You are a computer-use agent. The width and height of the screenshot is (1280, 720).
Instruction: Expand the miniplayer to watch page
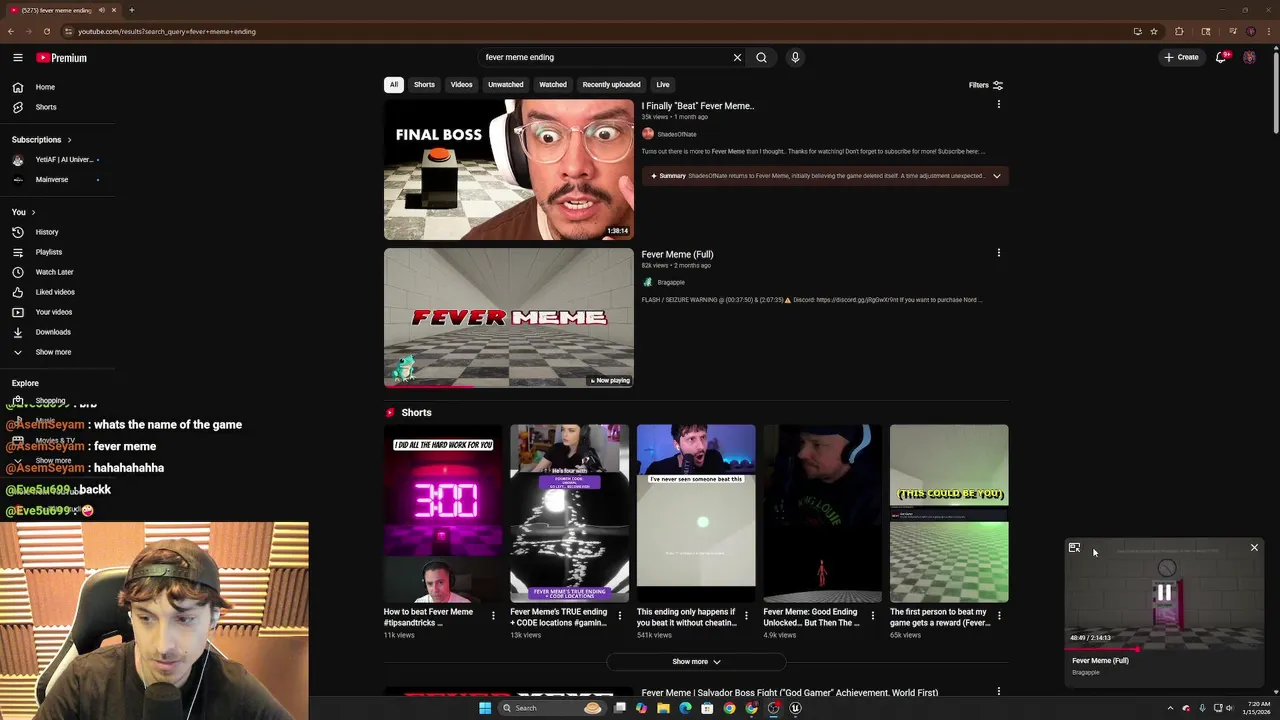[1074, 548]
